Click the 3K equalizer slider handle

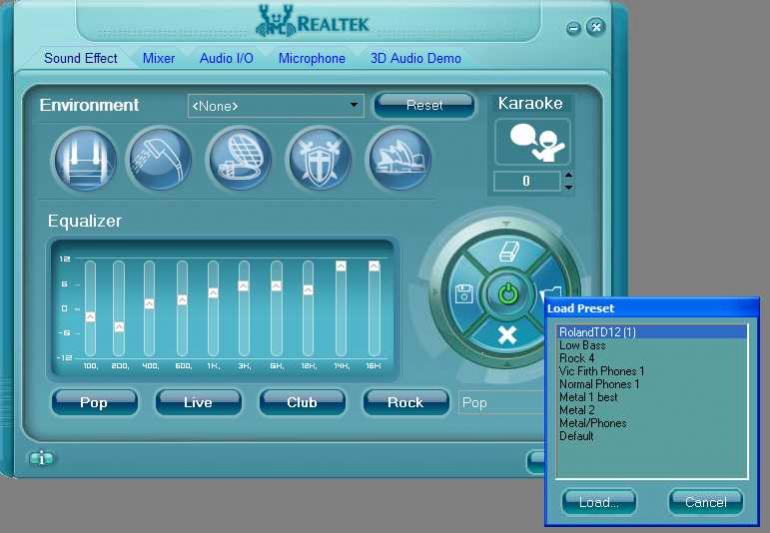[244, 286]
